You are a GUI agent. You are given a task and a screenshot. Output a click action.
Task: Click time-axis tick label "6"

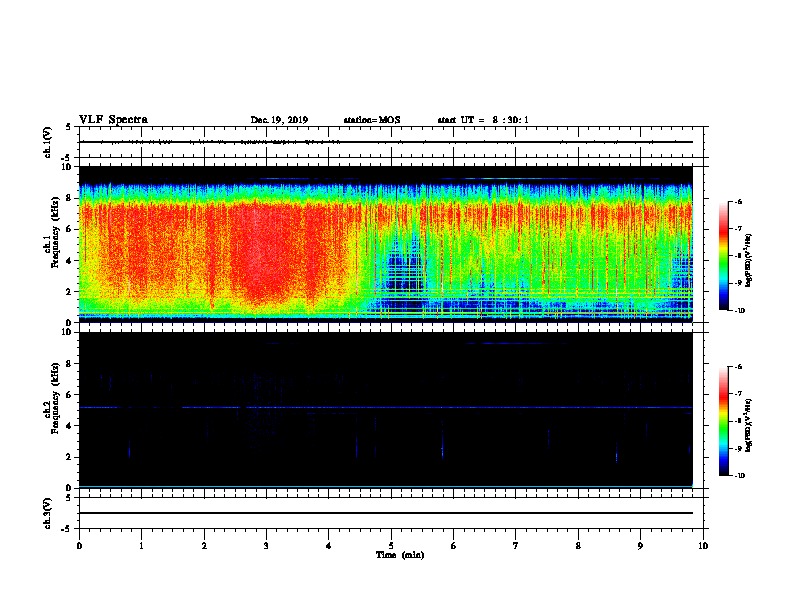pos(454,546)
